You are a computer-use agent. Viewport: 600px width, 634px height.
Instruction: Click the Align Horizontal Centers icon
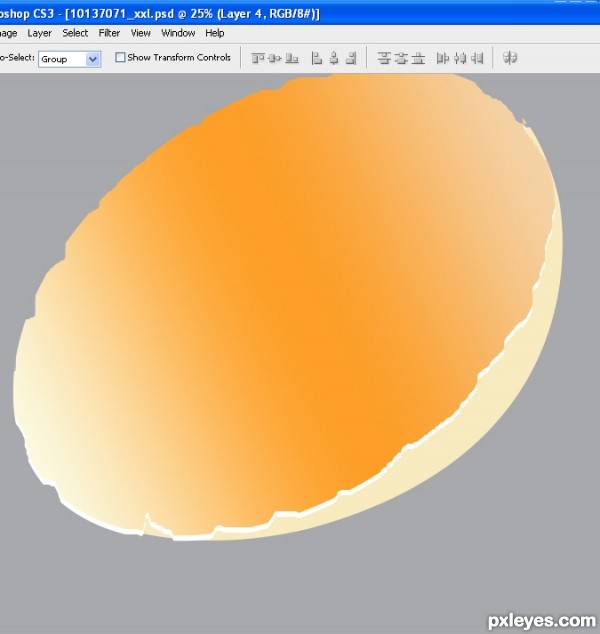tap(334, 58)
